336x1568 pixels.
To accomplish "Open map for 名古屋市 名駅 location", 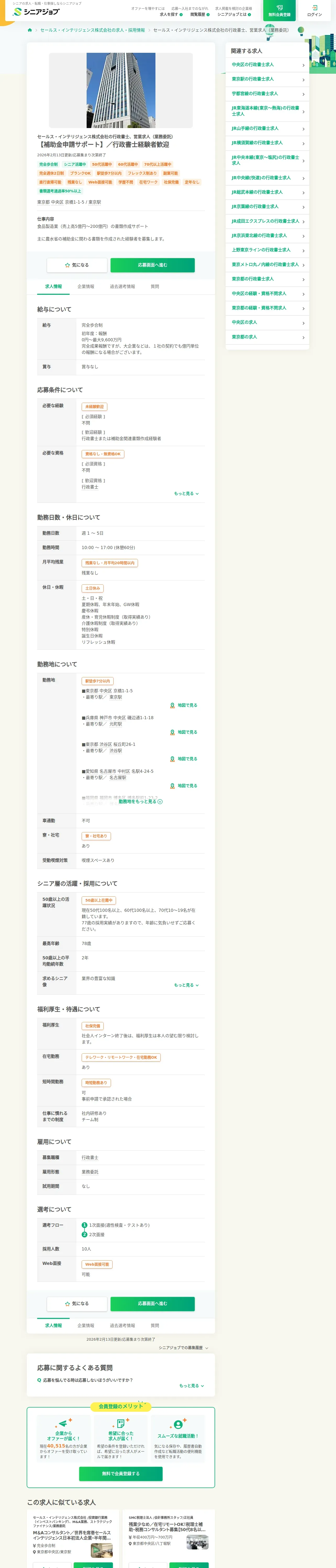I will click(183, 786).
